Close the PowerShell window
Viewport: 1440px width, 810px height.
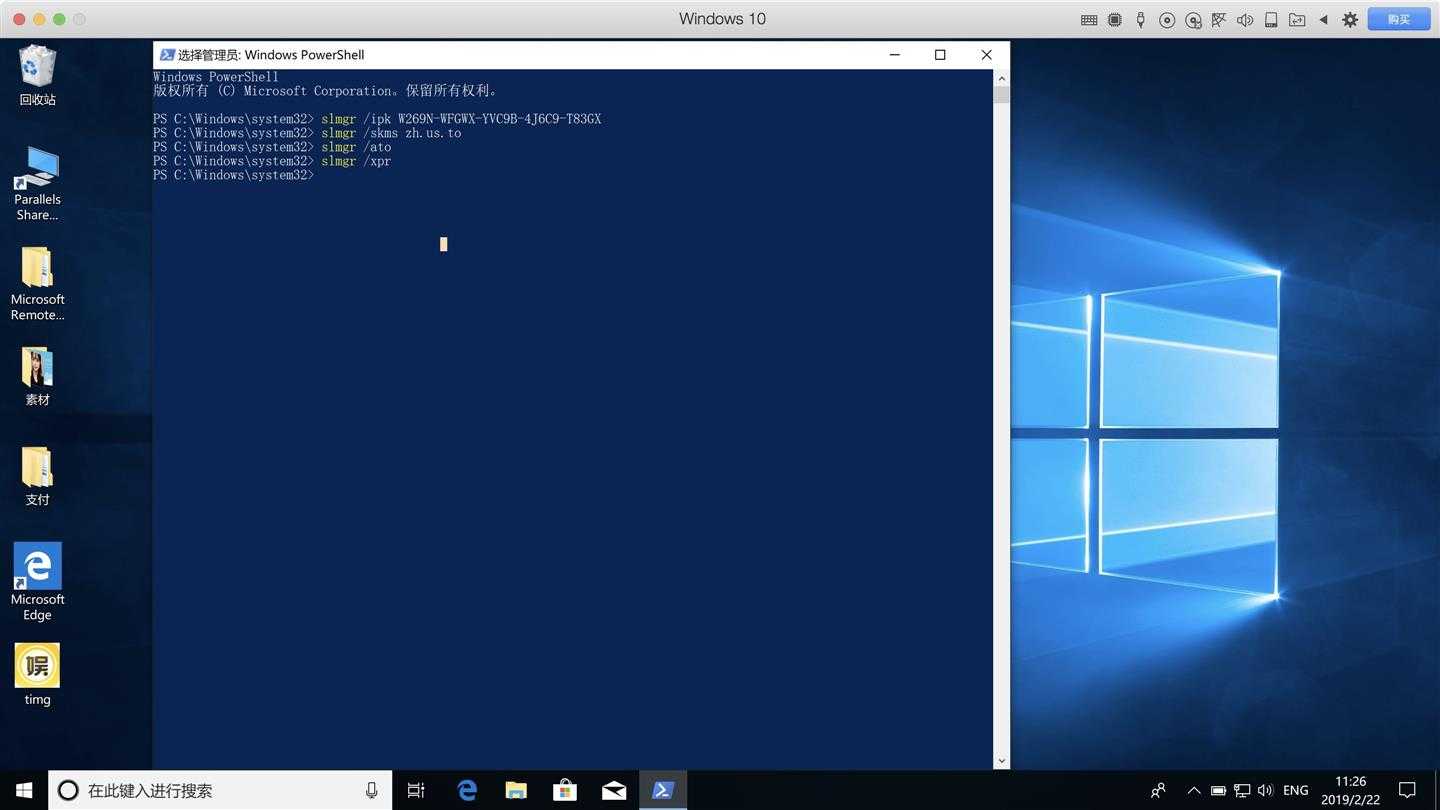[x=986, y=55]
